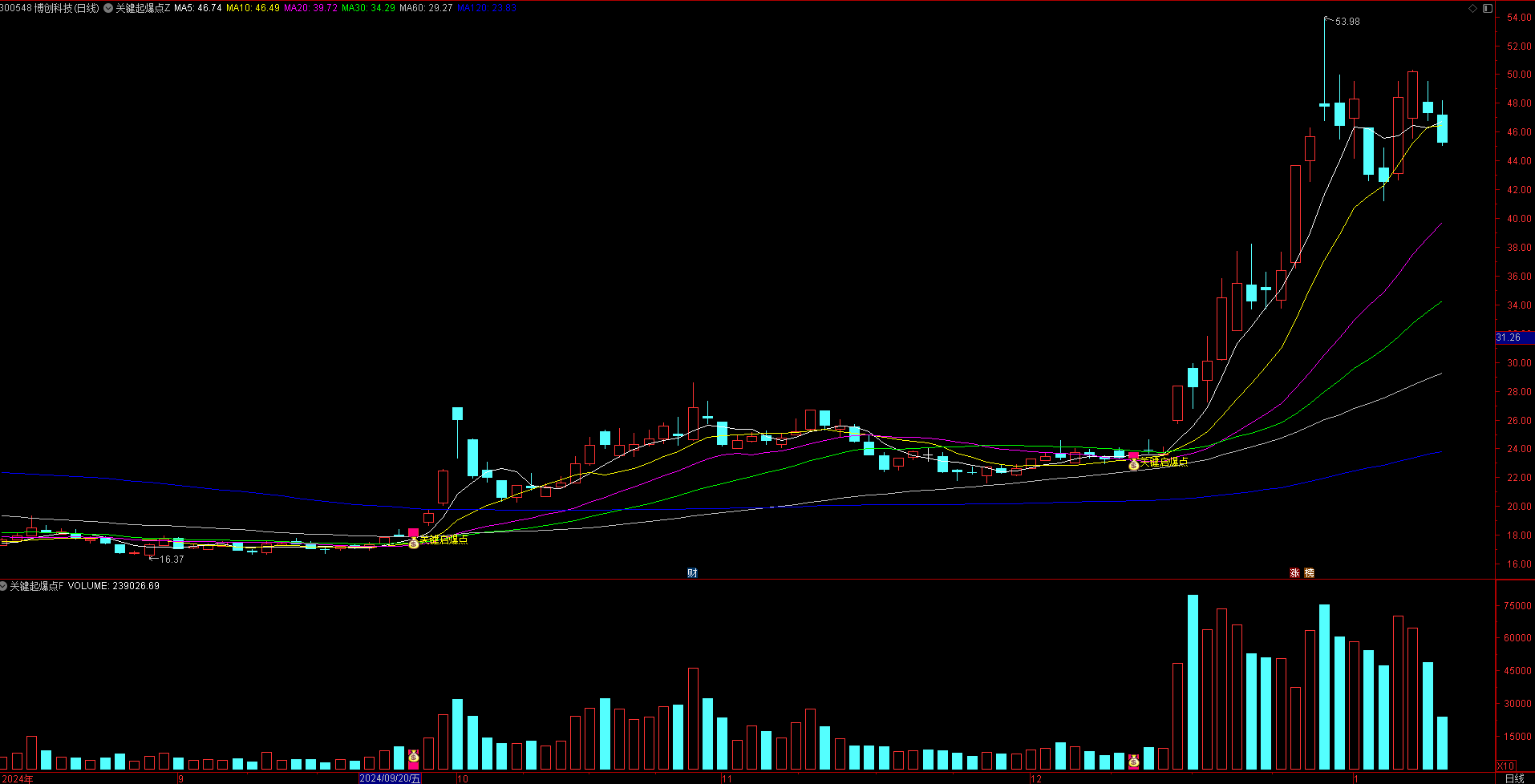Click the 日线 period button at bottom right
Image resolution: width=1535 pixels, height=784 pixels.
pyautogui.click(x=1514, y=778)
